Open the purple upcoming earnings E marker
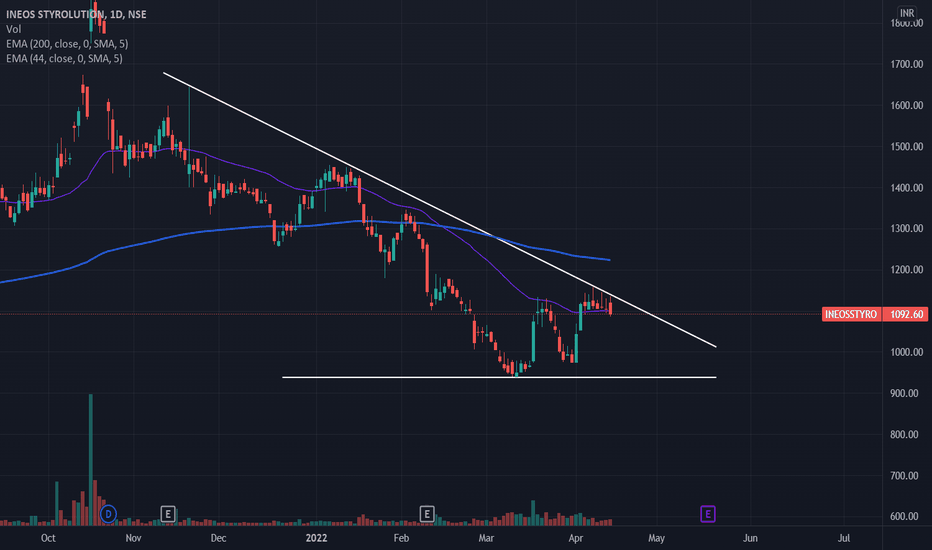932x550 pixels. coord(707,514)
